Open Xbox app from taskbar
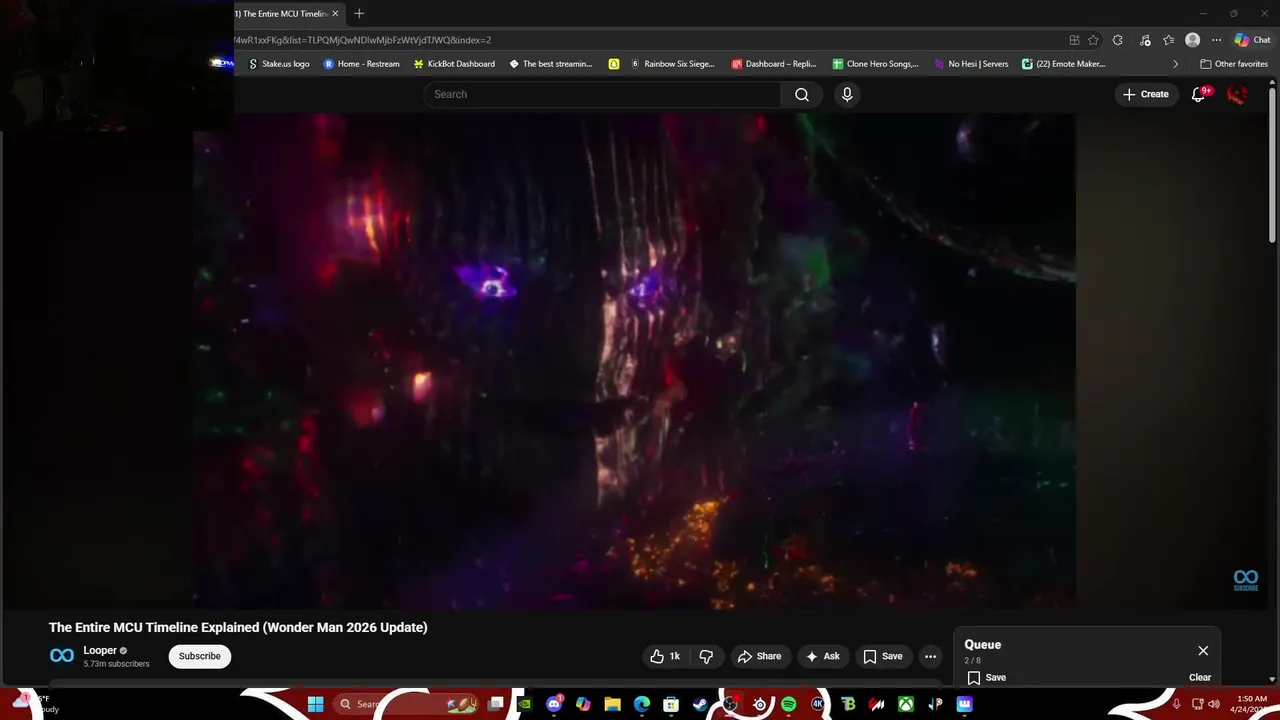This screenshot has height=720, width=1280. [x=905, y=704]
